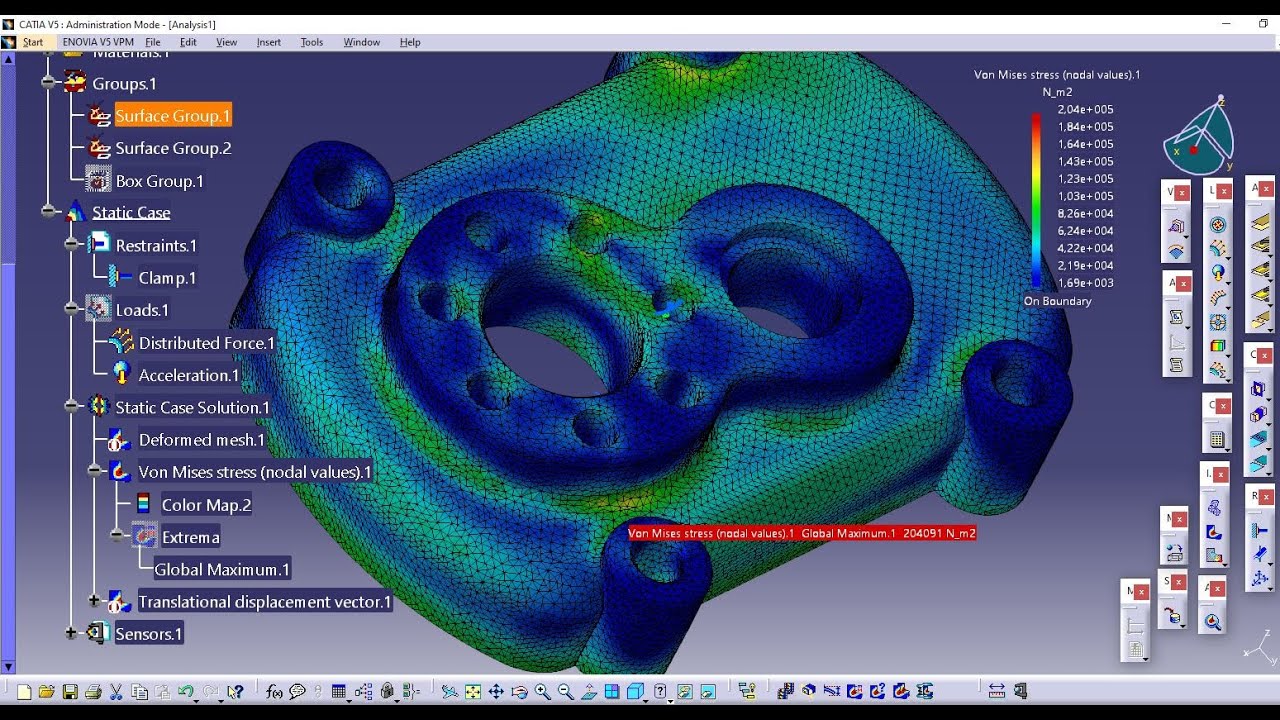Click the On Boundary legend text
The height and width of the screenshot is (720, 1280).
pos(1057,301)
